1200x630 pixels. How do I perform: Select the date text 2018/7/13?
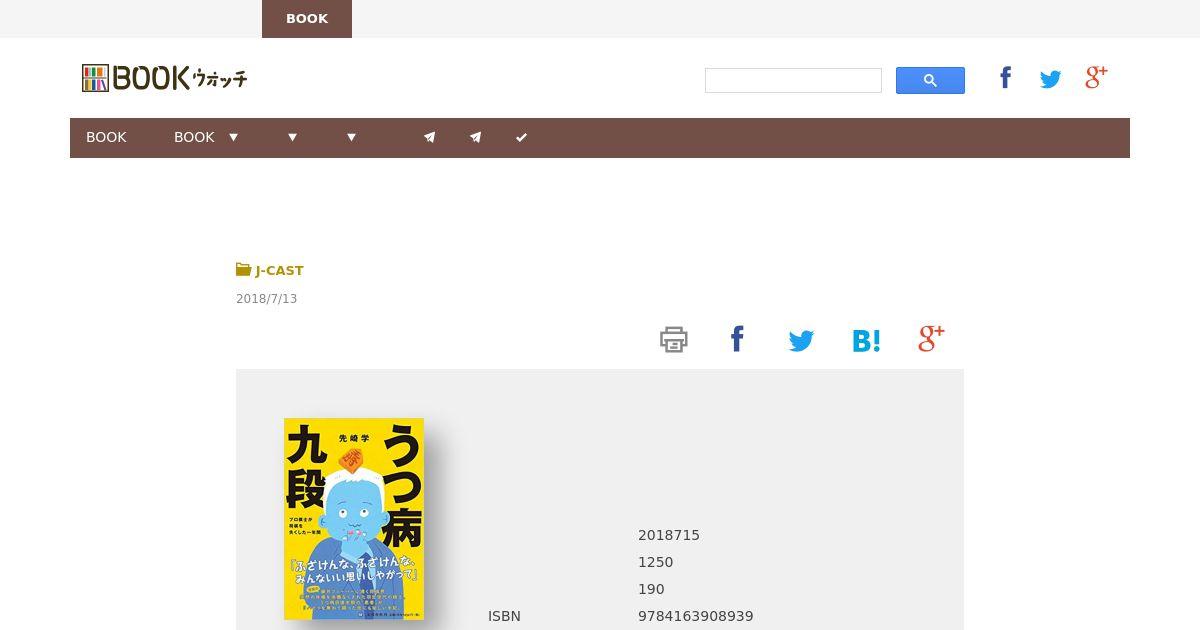point(267,298)
